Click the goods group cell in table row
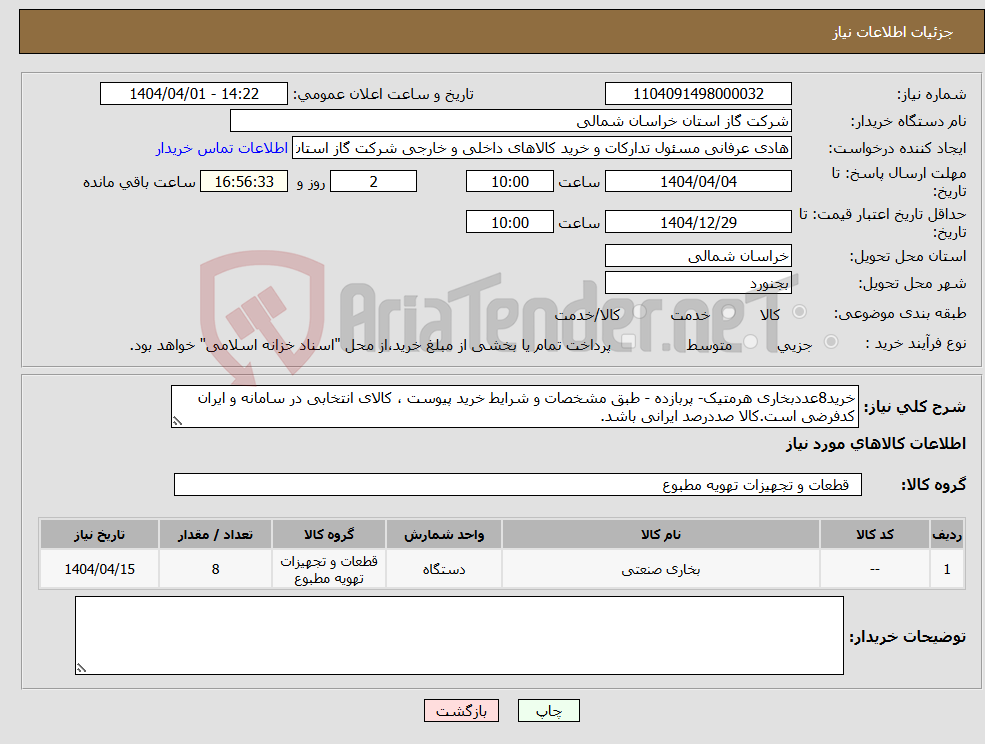Viewport: 985px width, 744px height. [x=329, y=569]
